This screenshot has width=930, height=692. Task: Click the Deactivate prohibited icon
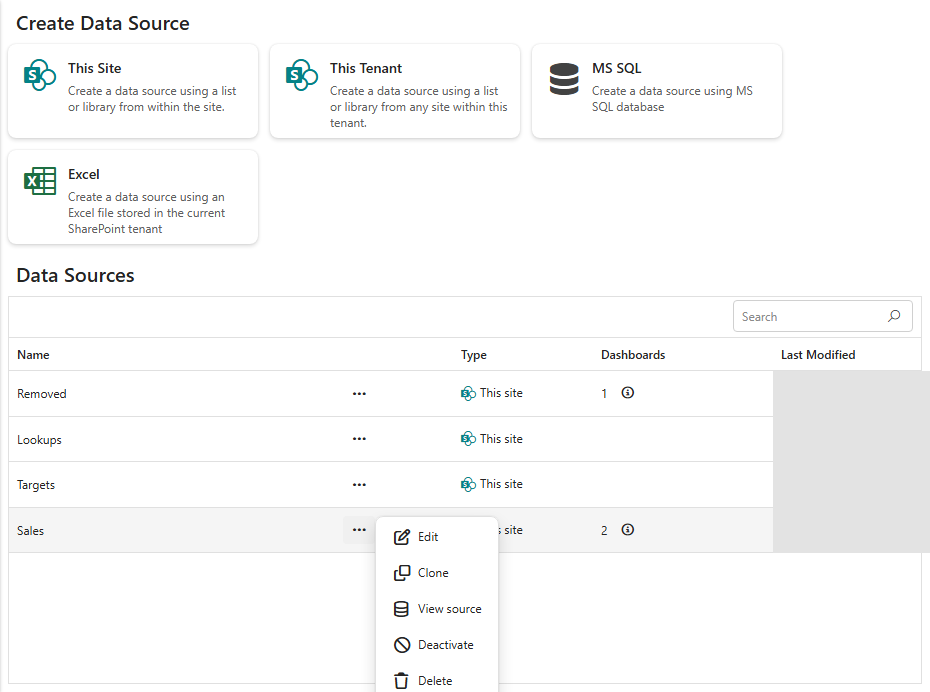[402, 645]
